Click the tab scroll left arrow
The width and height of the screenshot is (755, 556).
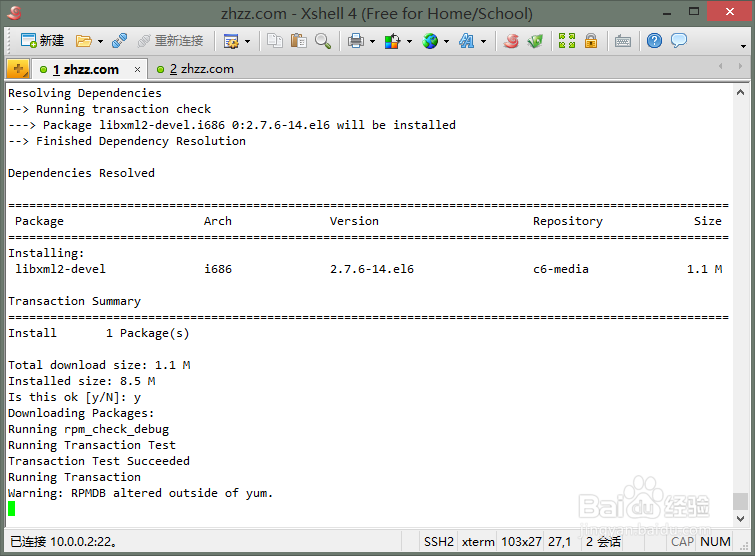coord(720,66)
